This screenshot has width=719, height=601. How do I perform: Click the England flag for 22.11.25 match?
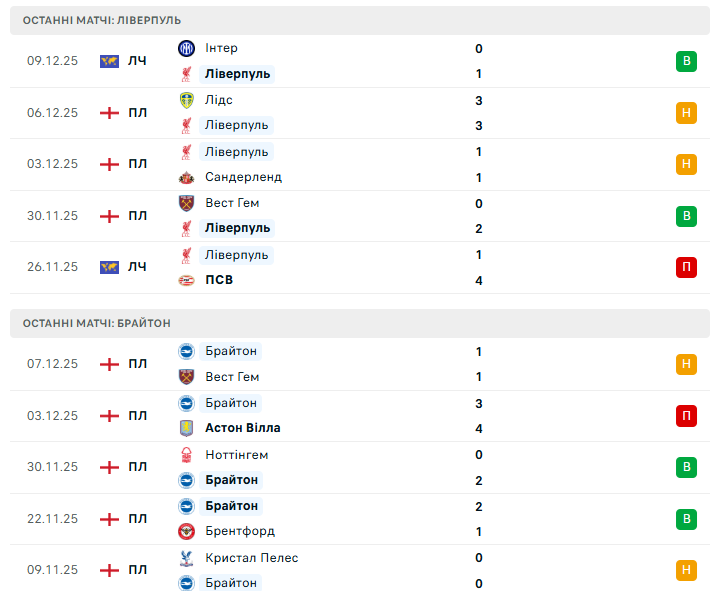point(110,519)
